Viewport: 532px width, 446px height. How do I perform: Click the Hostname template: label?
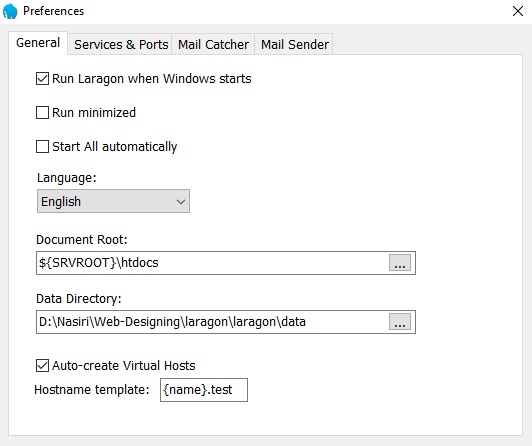[x=92, y=390]
